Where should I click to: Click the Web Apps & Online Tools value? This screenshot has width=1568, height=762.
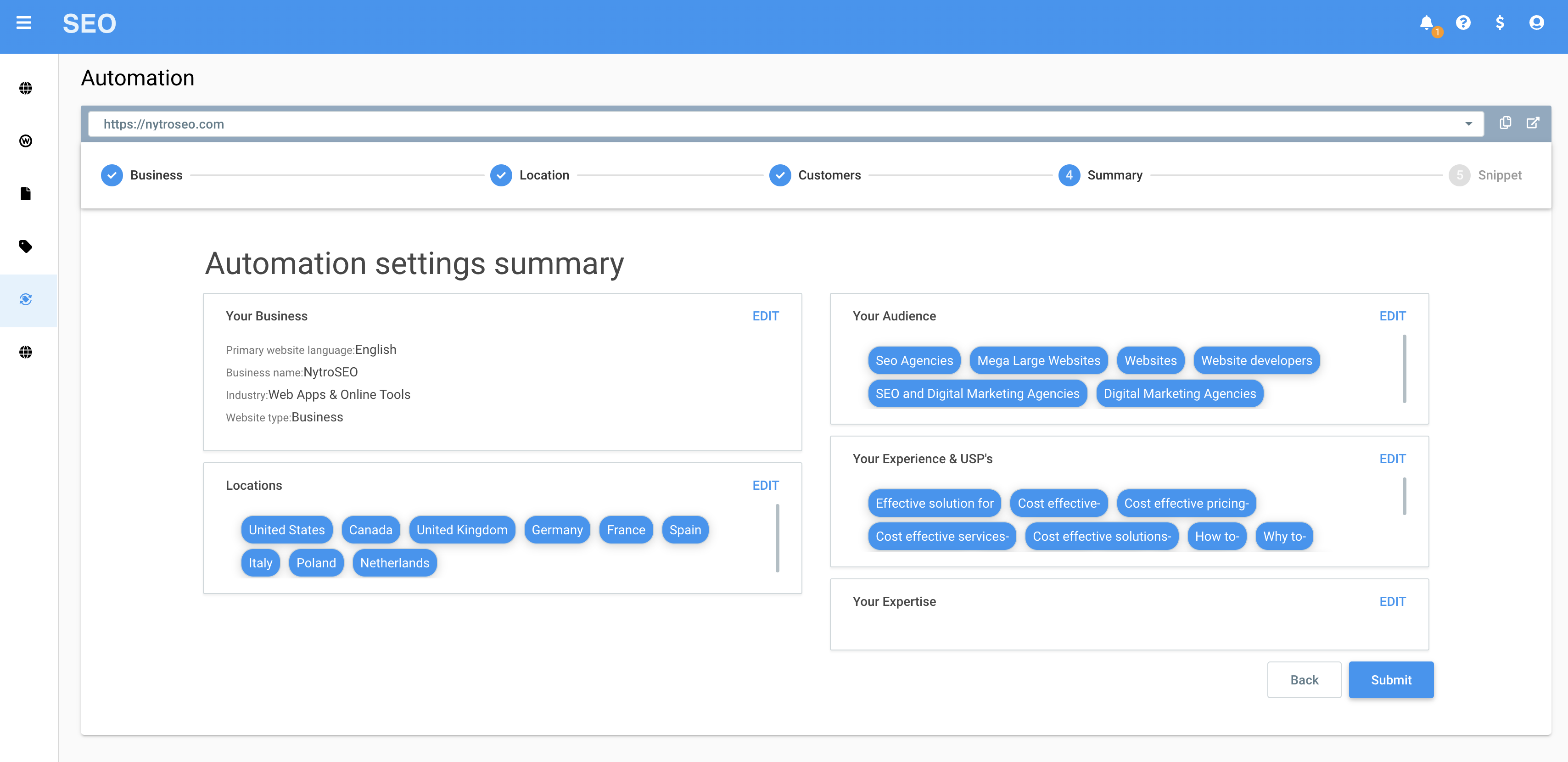click(340, 394)
